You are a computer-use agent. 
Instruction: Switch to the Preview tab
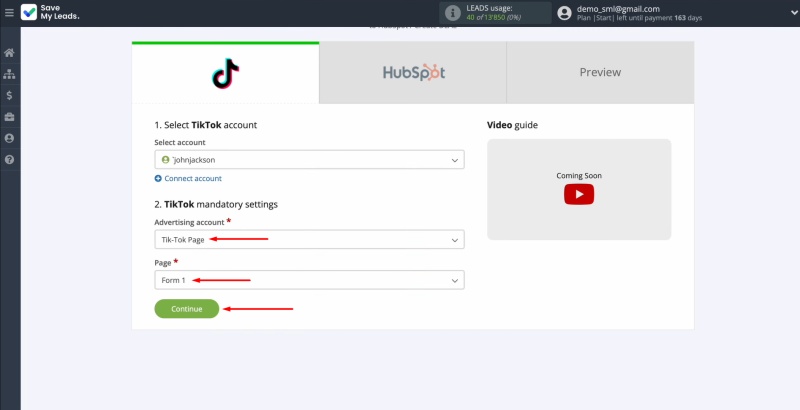pyautogui.click(x=601, y=73)
